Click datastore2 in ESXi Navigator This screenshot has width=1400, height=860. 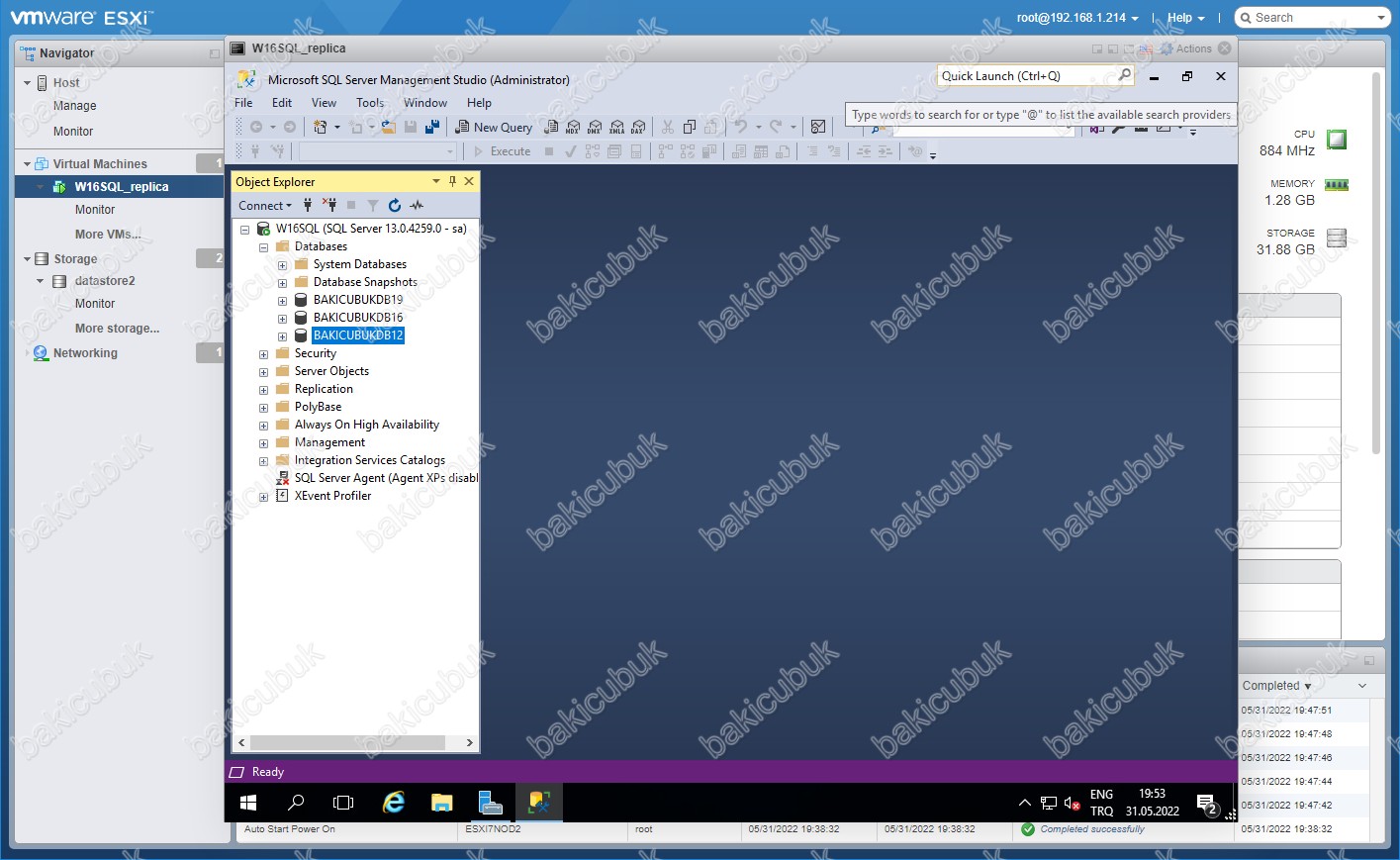pyautogui.click(x=105, y=281)
